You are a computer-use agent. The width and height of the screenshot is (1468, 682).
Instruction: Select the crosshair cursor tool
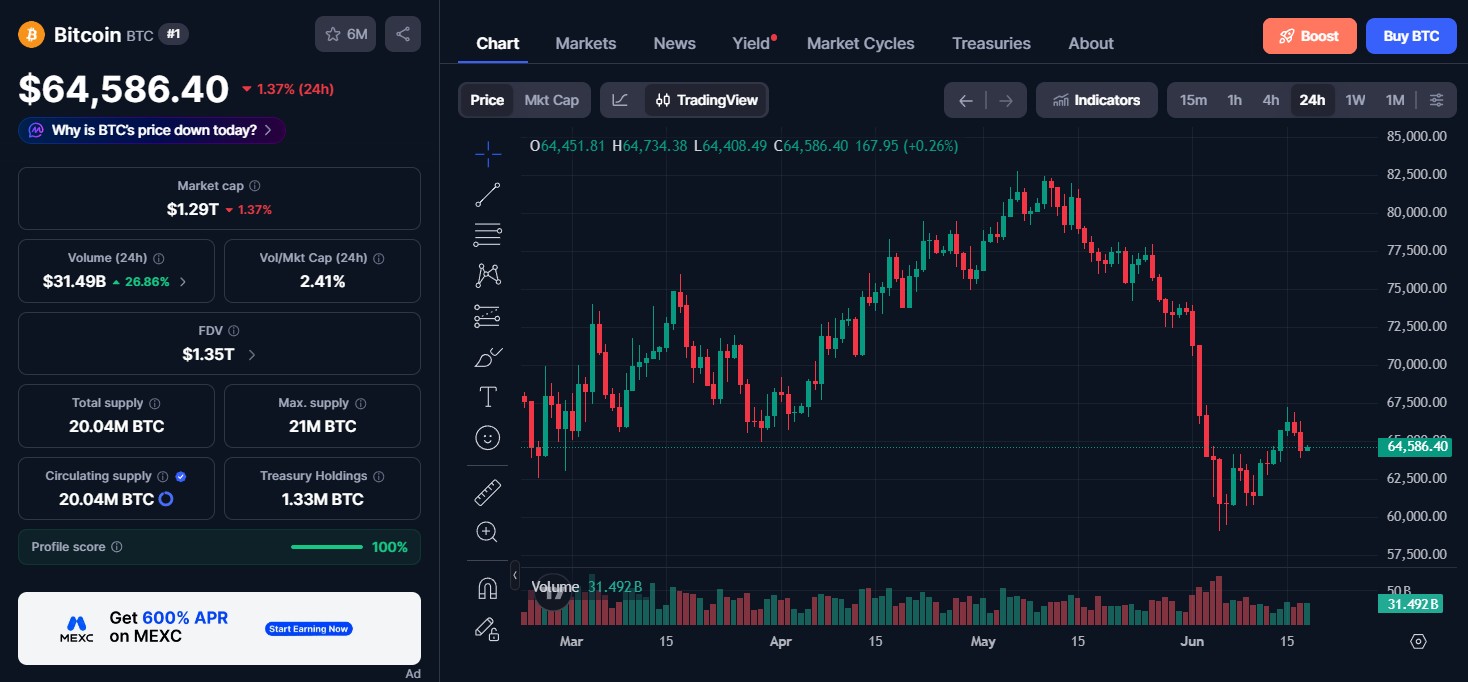[488, 153]
